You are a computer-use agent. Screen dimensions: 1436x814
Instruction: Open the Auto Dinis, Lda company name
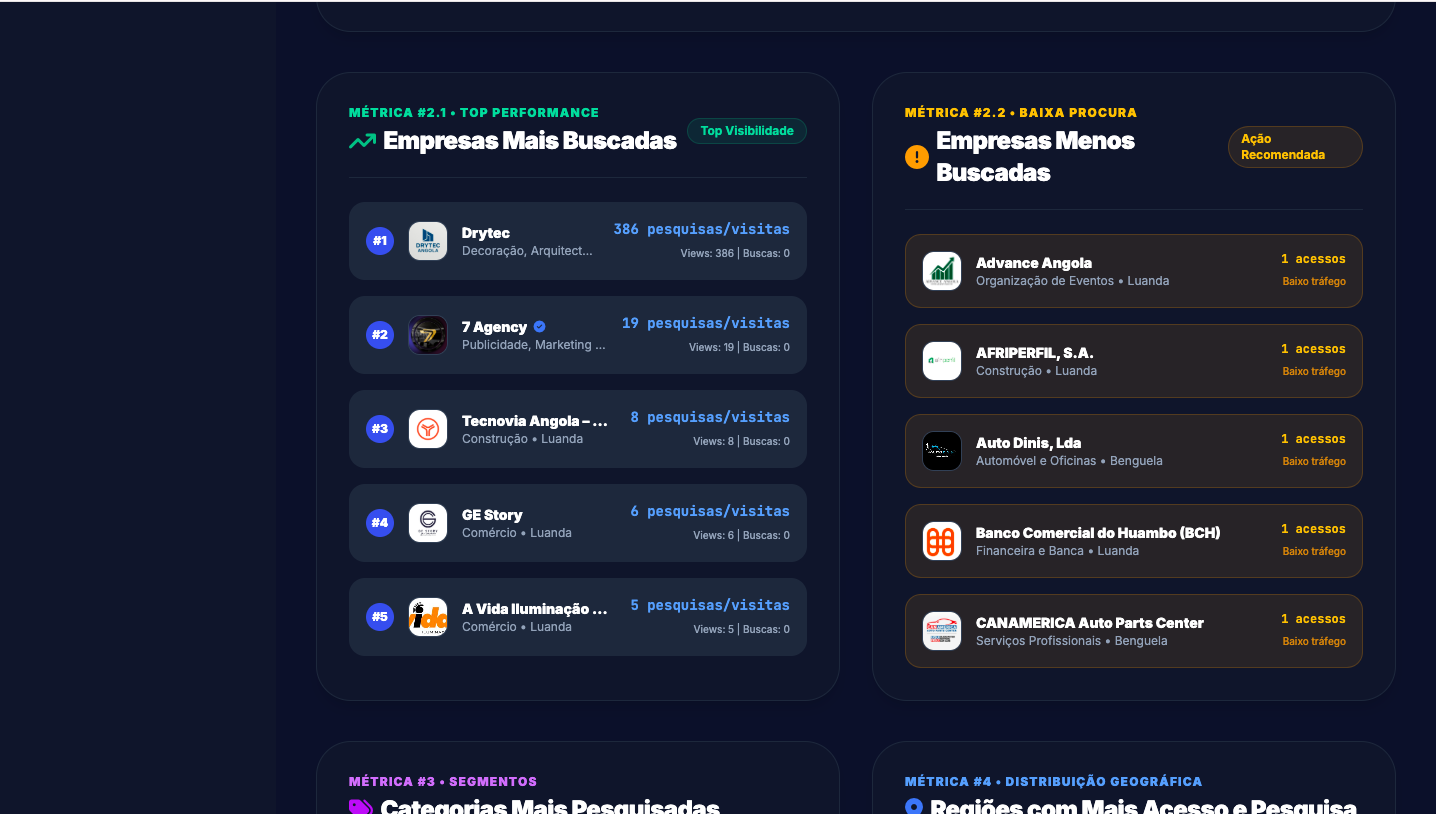pos(1028,443)
